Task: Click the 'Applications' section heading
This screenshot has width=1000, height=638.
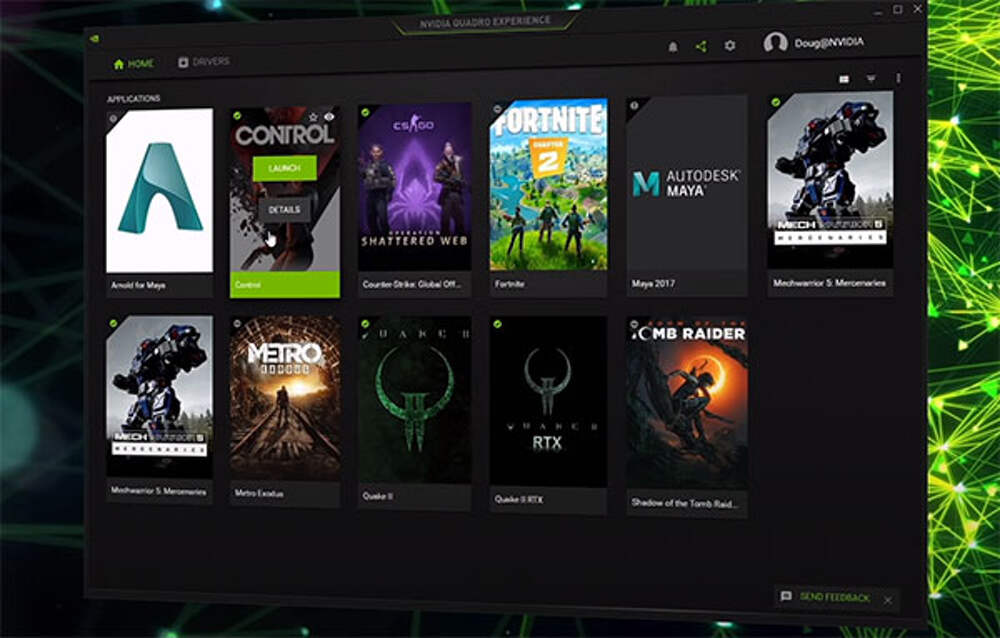Action: click(133, 99)
